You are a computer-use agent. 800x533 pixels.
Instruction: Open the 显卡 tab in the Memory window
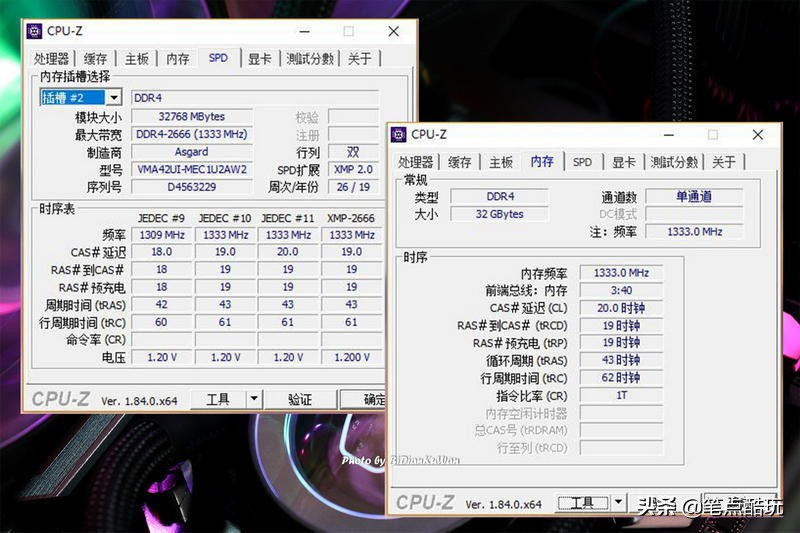(623, 162)
